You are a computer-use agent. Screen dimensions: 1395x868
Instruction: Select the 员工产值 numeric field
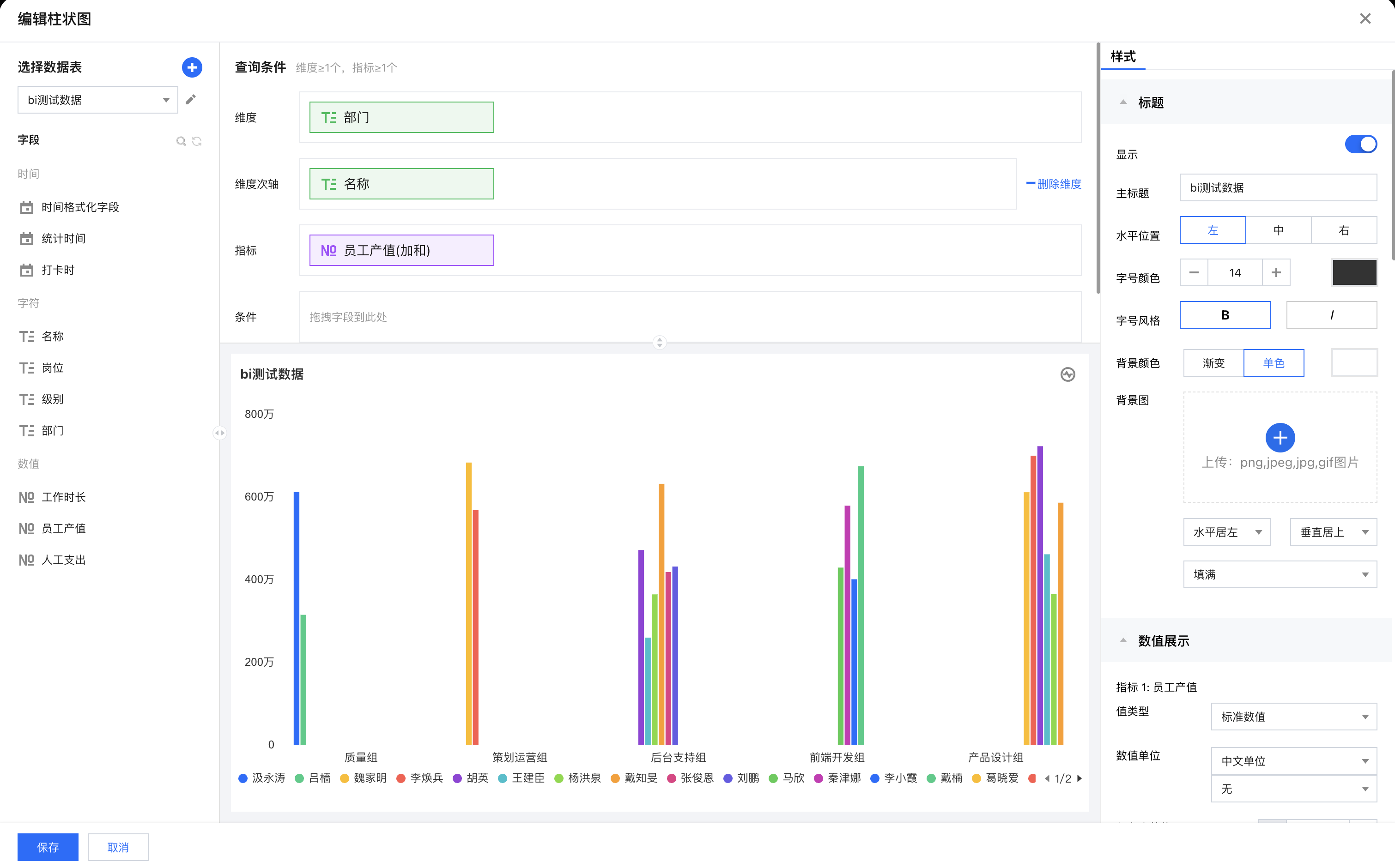63,528
